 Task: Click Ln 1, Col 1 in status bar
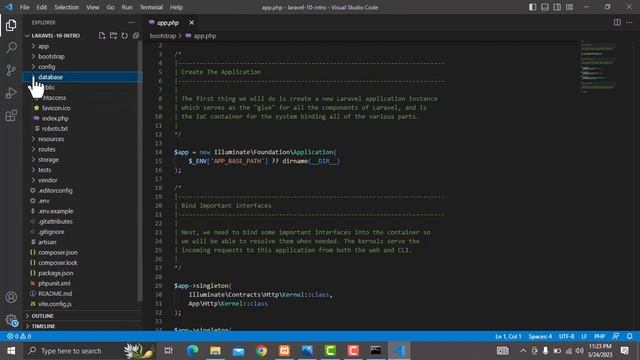[x=508, y=336]
